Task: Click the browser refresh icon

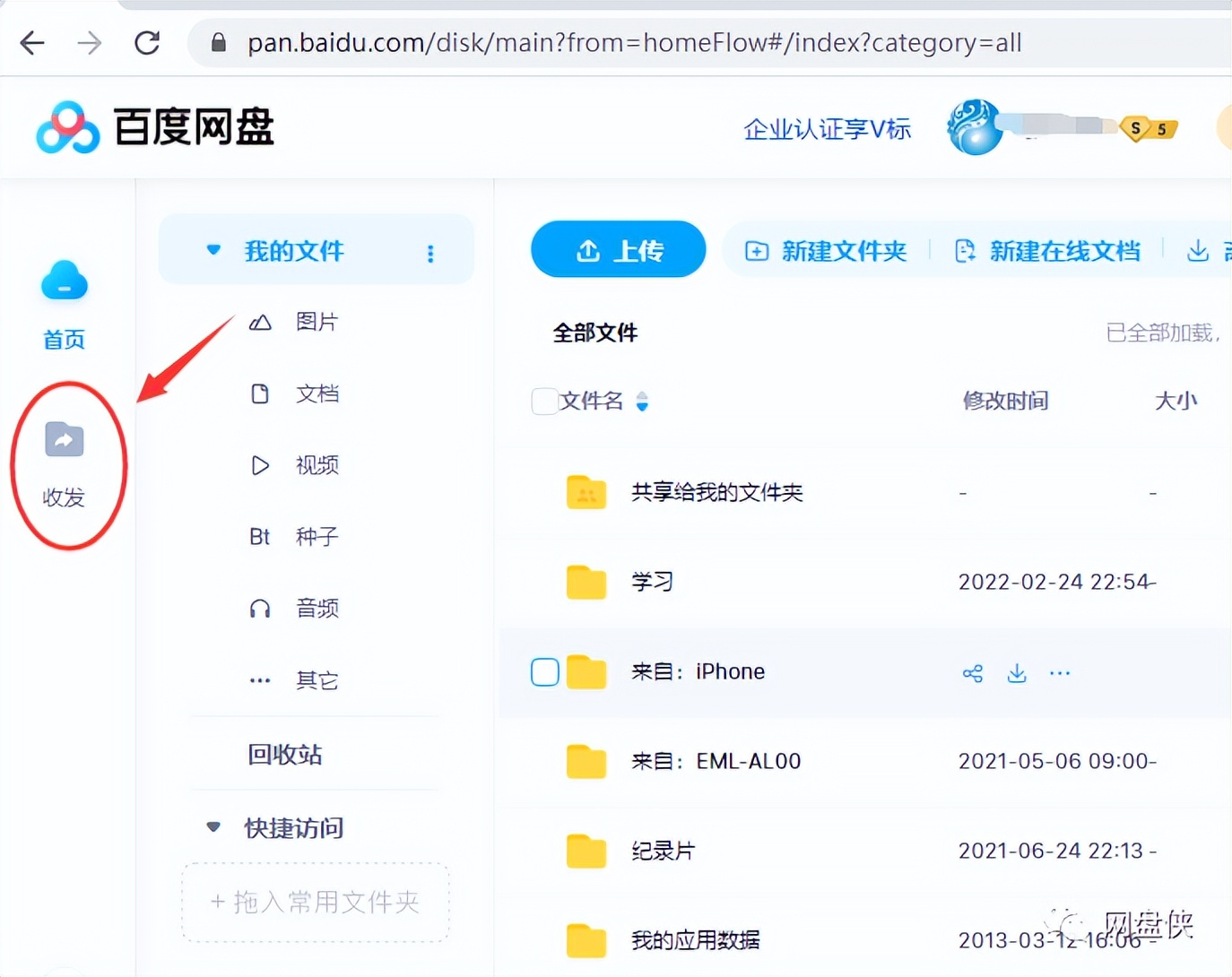Action: pyautogui.click(x=146, y=42)
